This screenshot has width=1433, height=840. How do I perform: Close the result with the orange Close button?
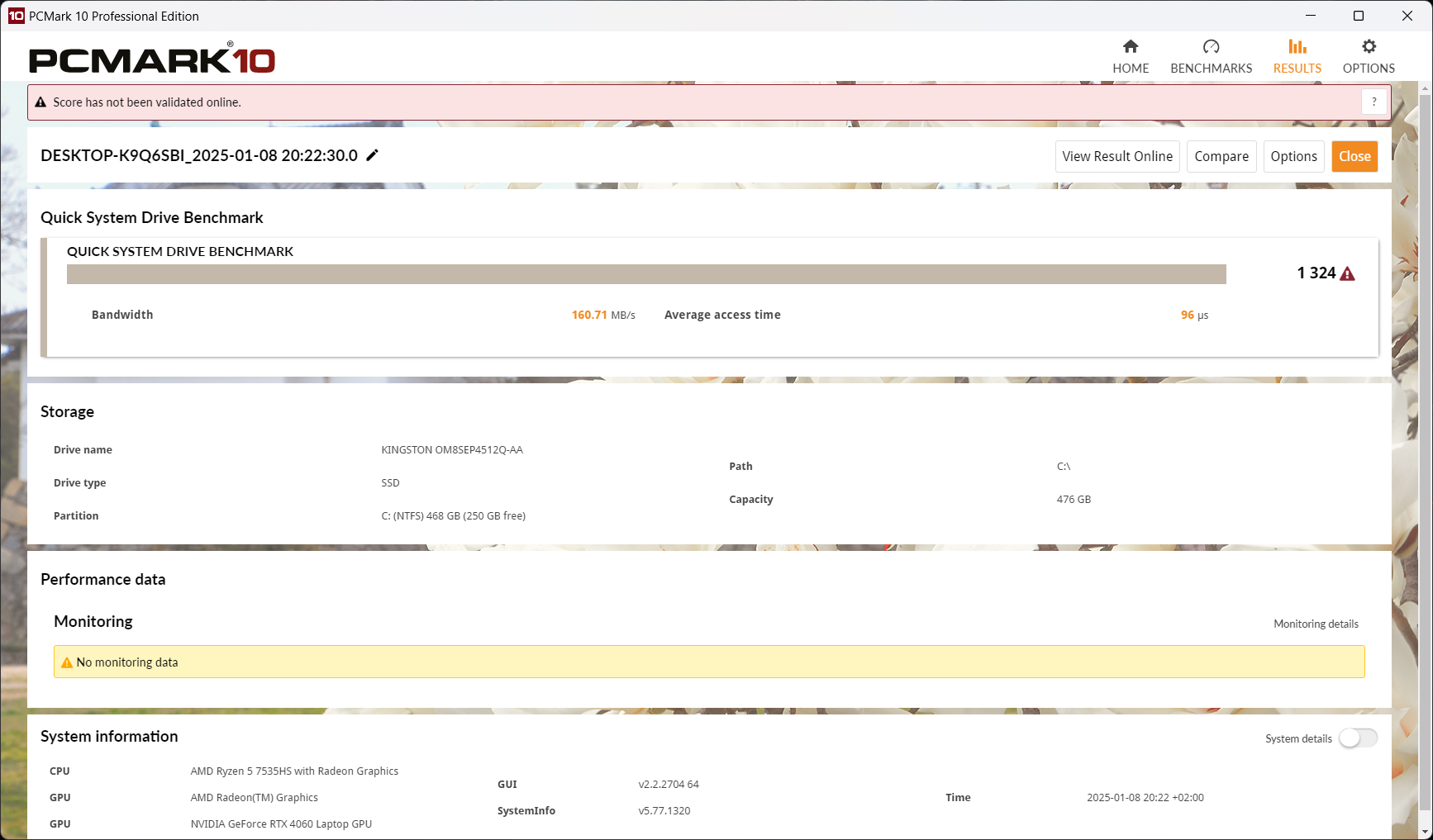pos(1354,156)
